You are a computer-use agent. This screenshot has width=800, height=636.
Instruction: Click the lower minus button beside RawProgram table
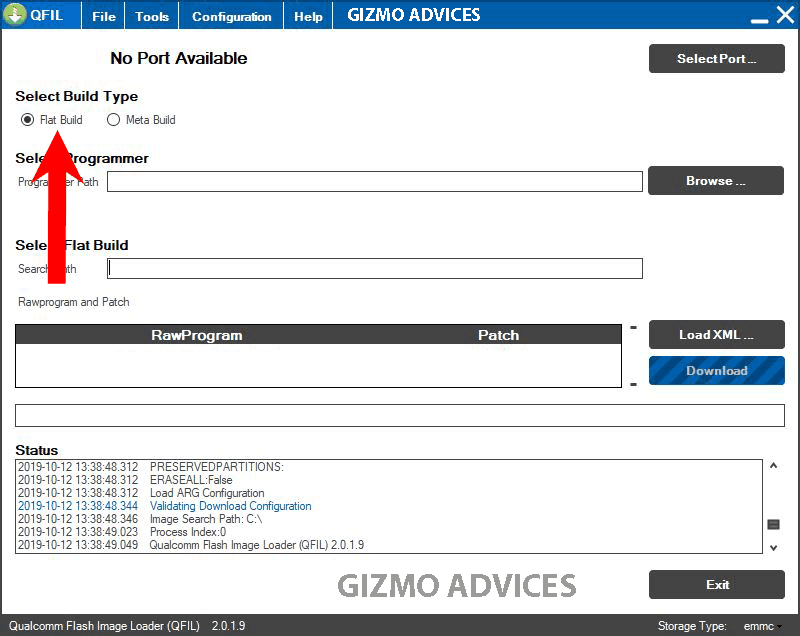coord(633,384)
